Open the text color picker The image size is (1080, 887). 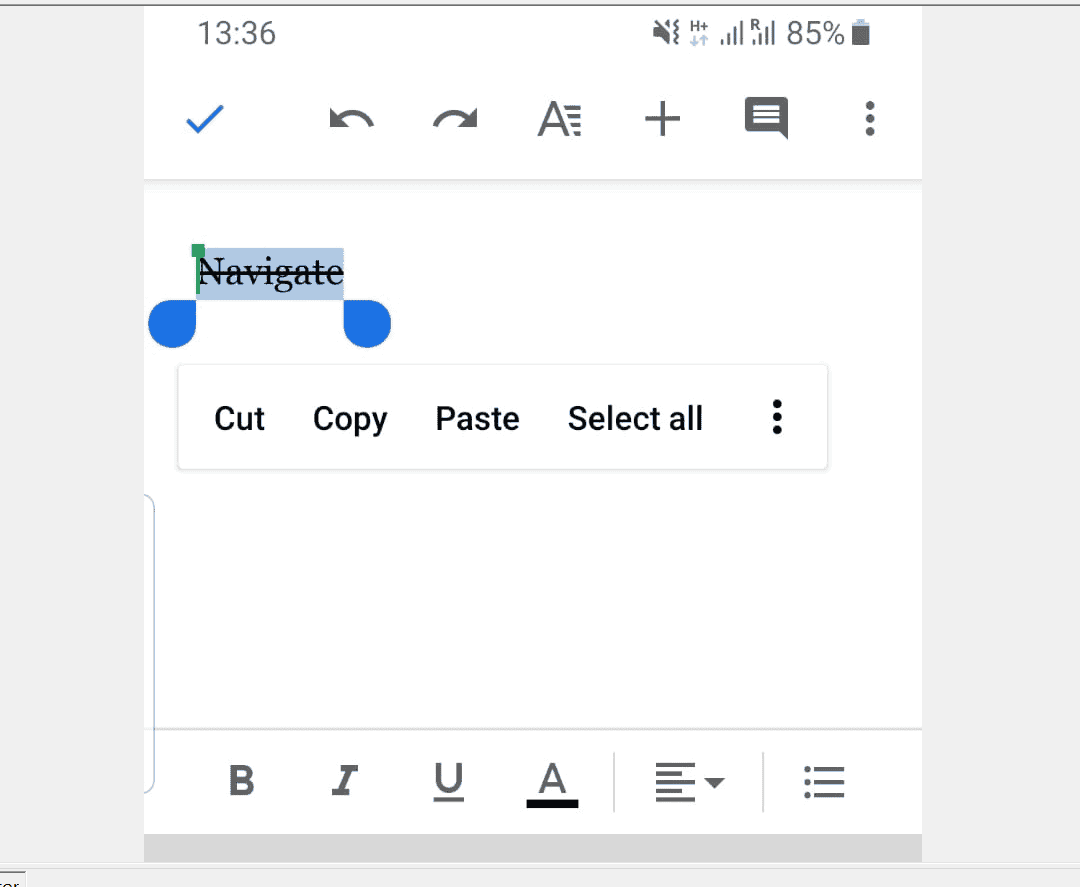click(x=552, y=782)
